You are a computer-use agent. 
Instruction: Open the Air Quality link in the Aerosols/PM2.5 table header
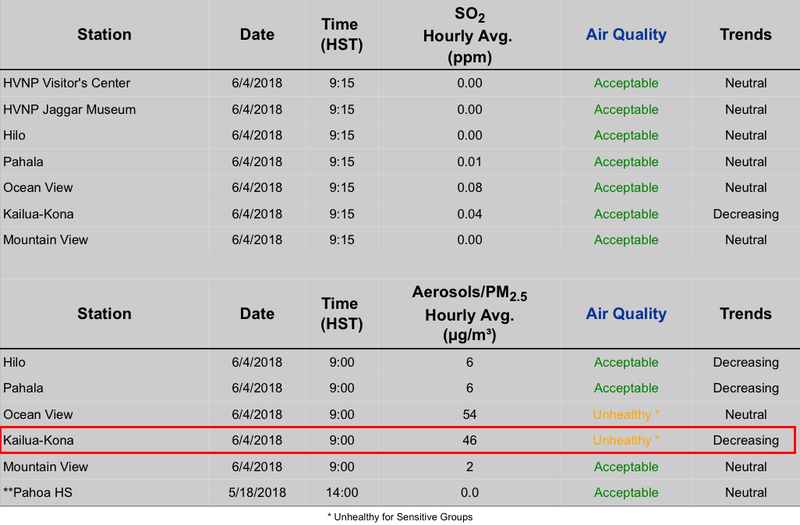pyautogui.click(x=626, y=313)
